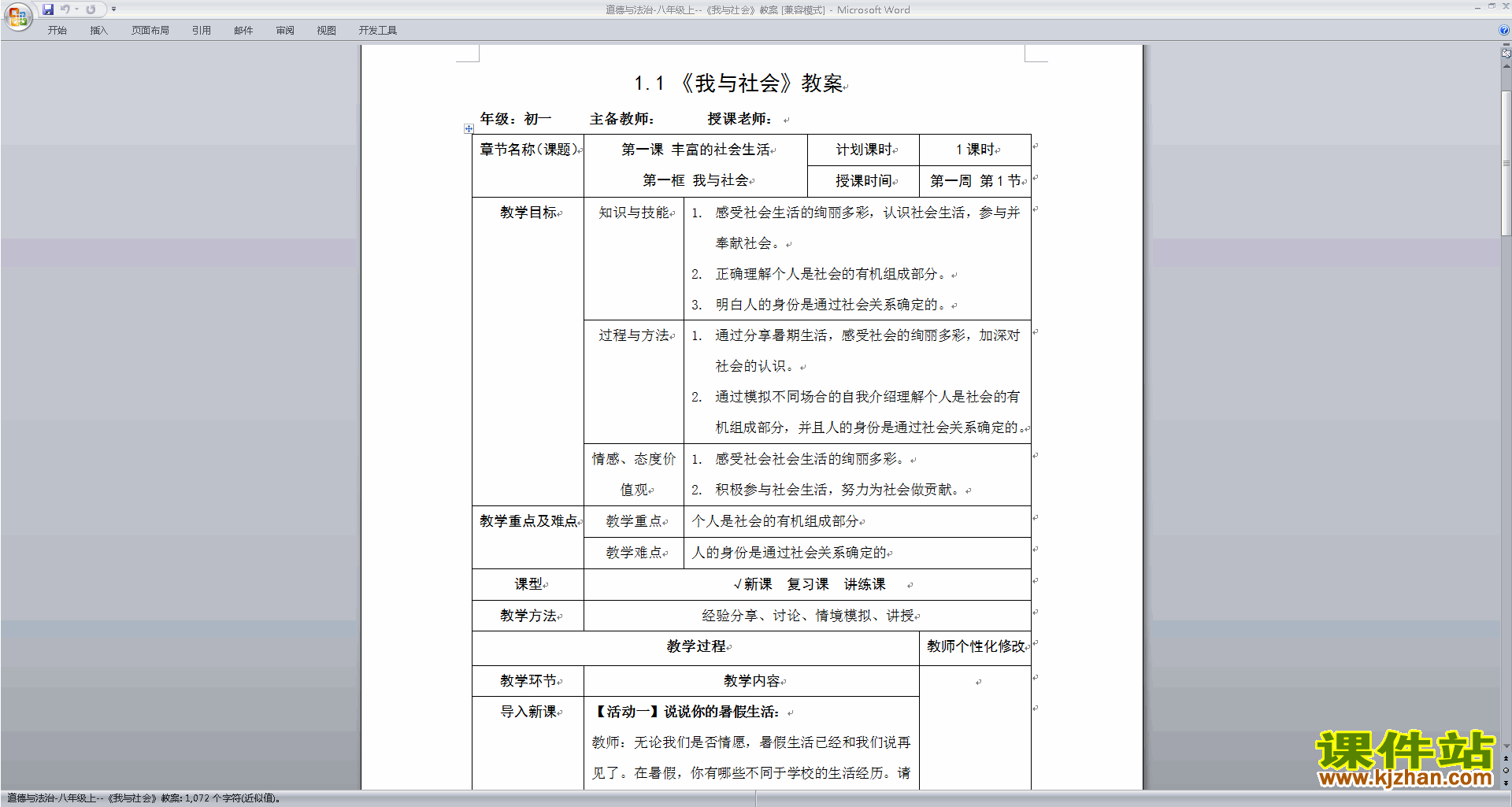Click the header 教学过程
The height and width of the screenshot is (807, 1512).
tap(696, 646)
